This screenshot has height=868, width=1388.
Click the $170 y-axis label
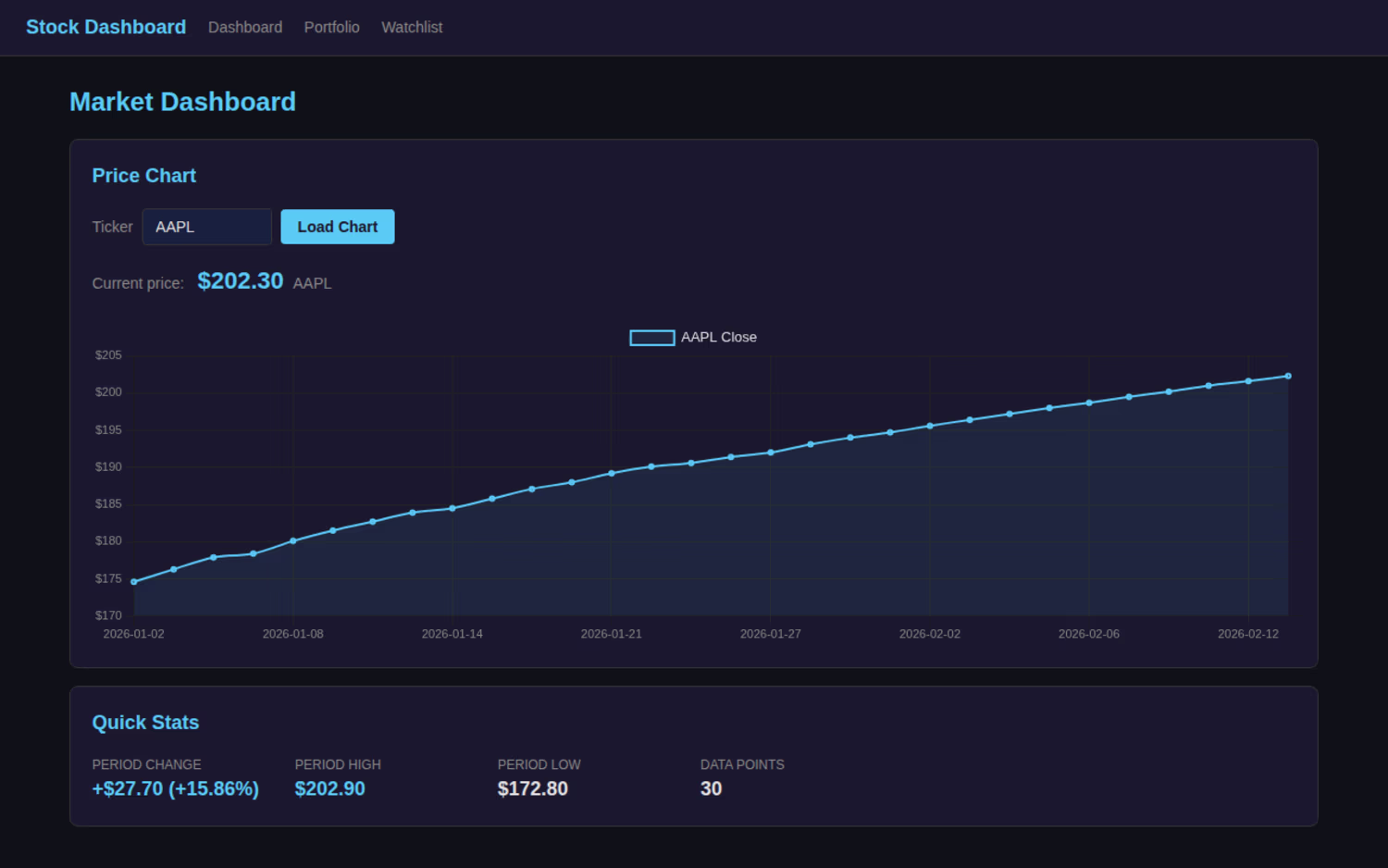click(108, 616)
